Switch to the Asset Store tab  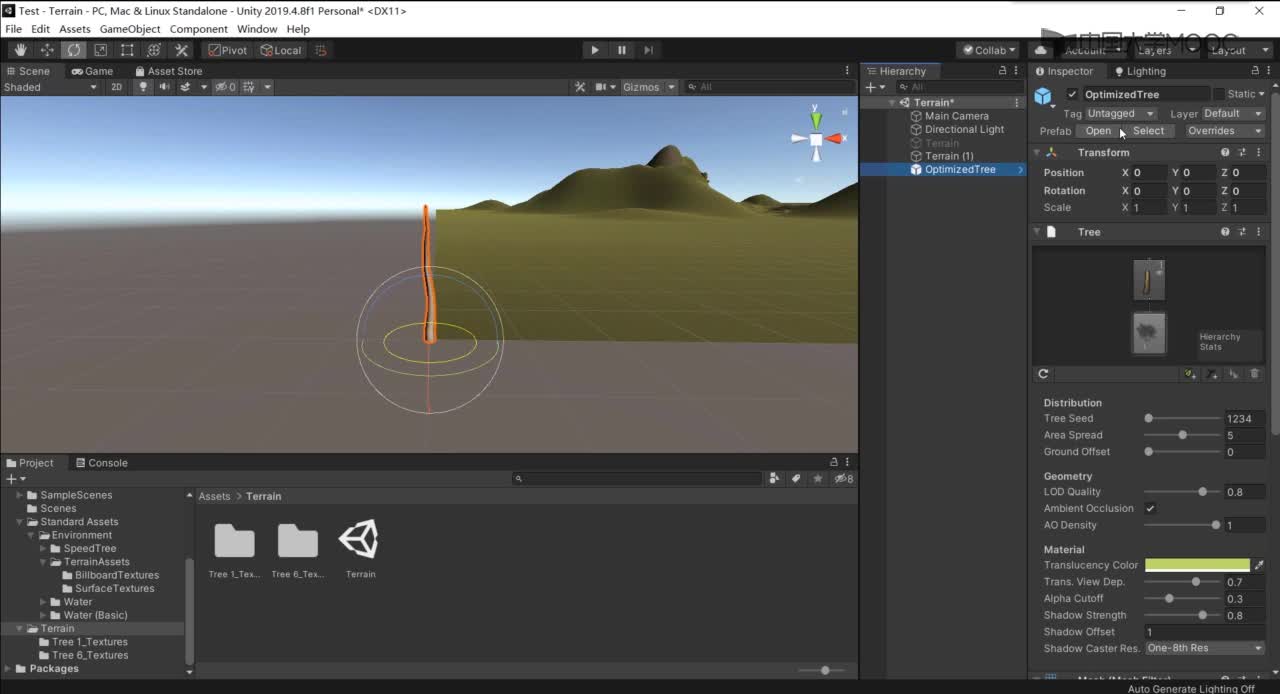click(168, 71)
